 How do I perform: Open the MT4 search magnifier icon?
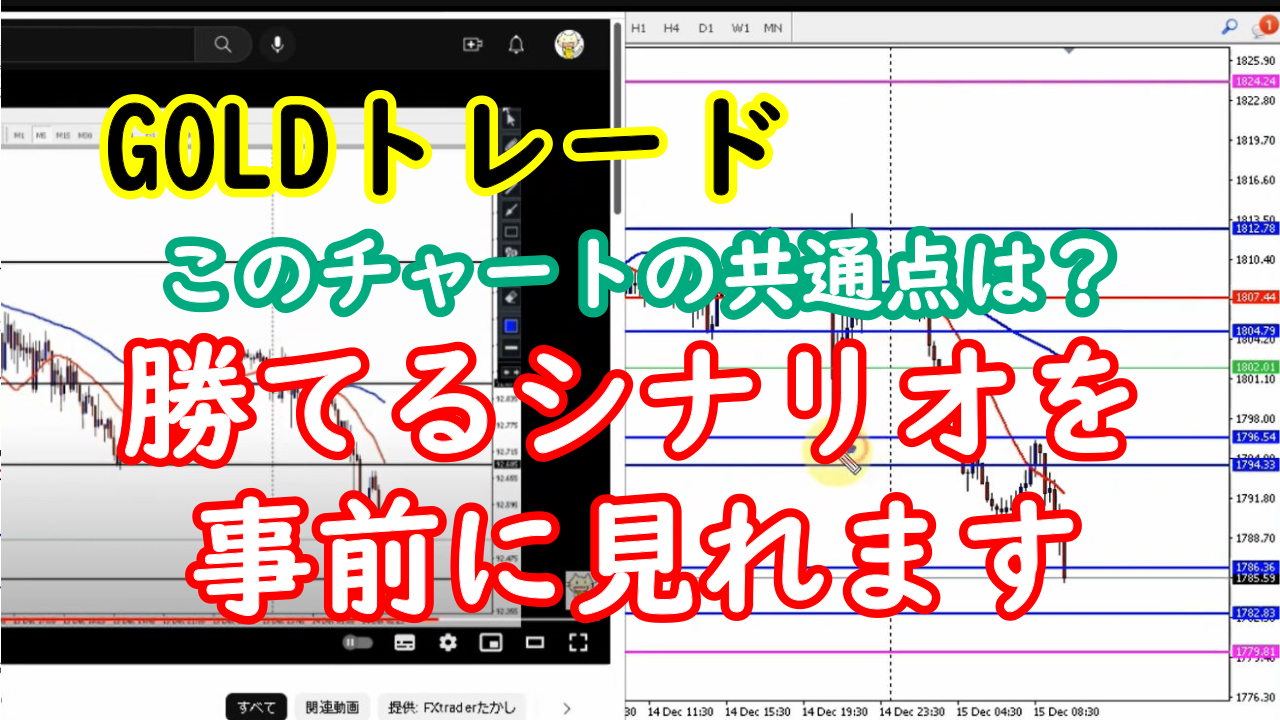(x=1230, y=28)
